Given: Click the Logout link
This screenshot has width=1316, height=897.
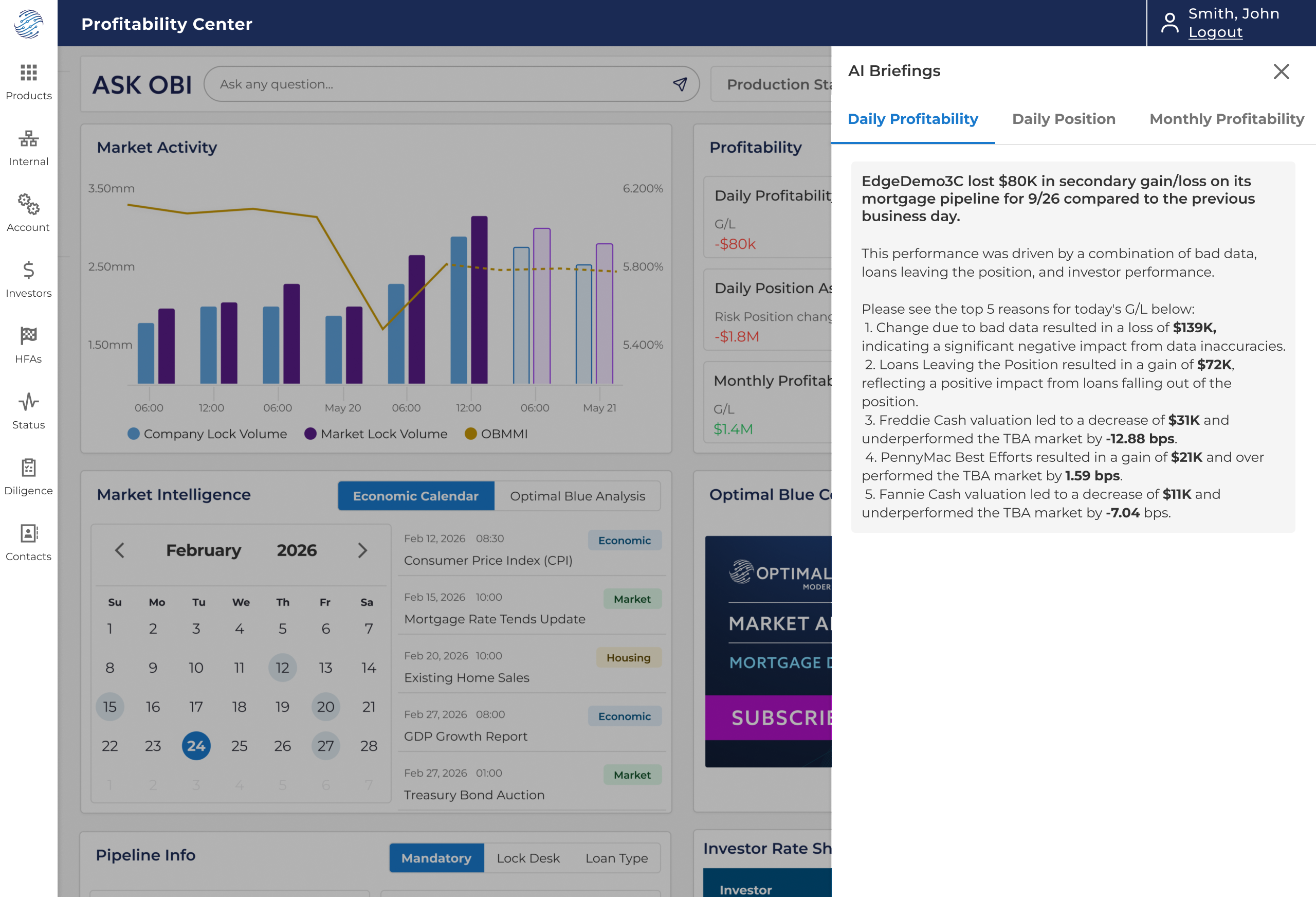Looking at the screenshot, I should coord(1215,32).
